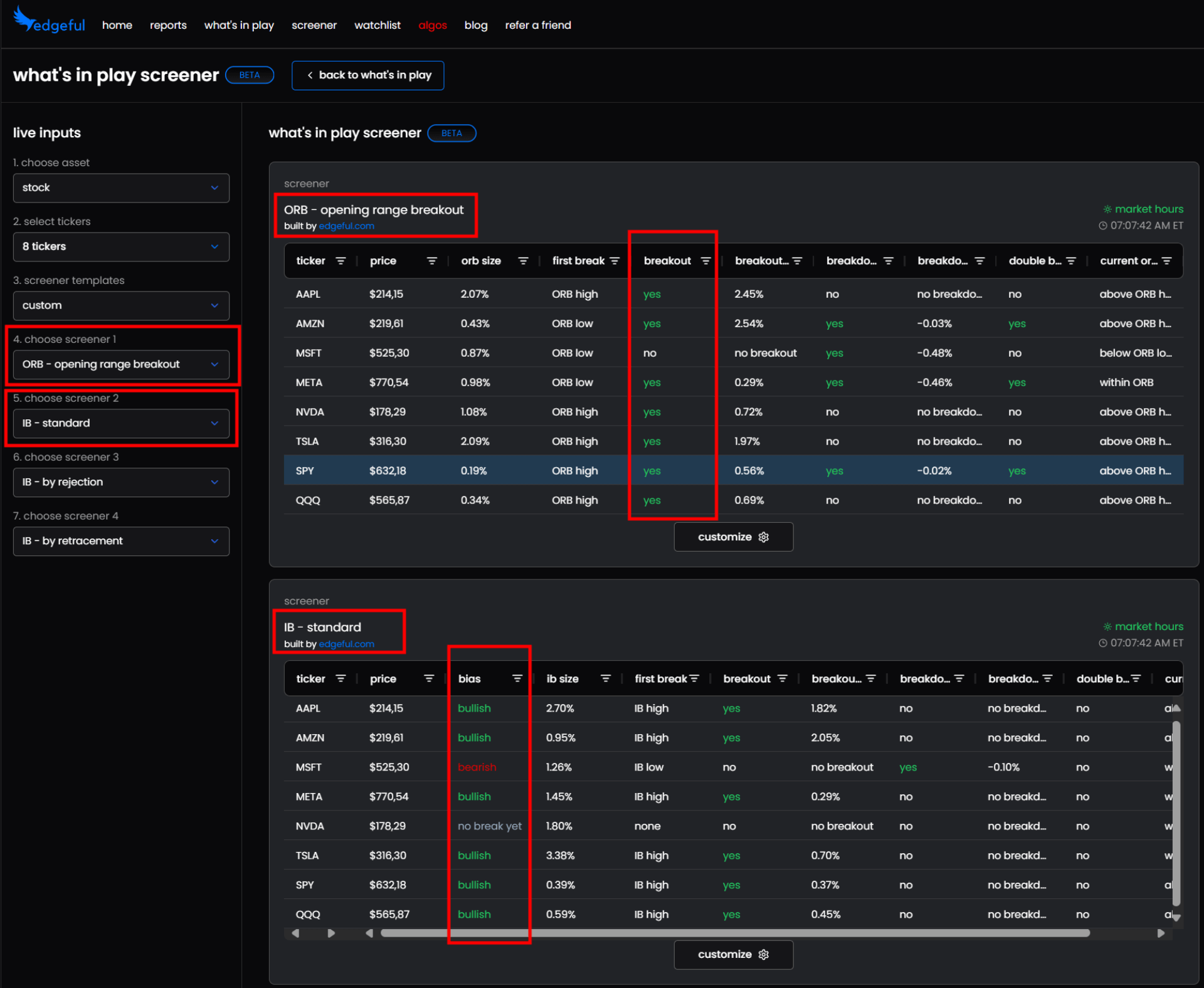Open price column filter in ORB table
The image size is (1204, 988).
pyautogui.click(x=431, y=261)
